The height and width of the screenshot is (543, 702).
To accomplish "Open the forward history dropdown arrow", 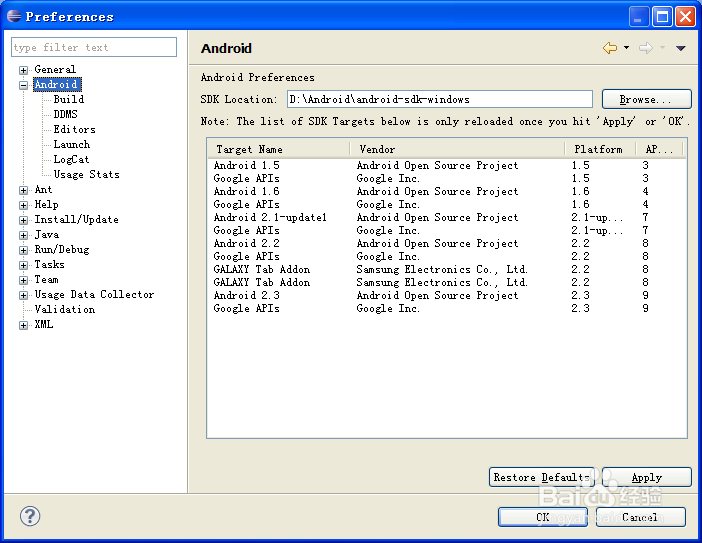I will (662, 47).
